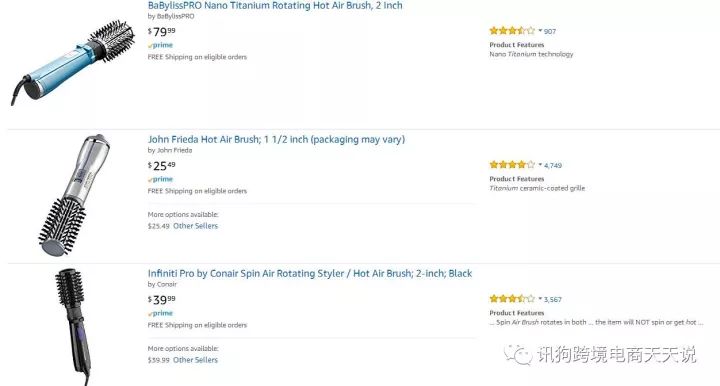This screenshot has height=386, width=720.
Task: Click the star rating for Conair styler
Action: 512,299
